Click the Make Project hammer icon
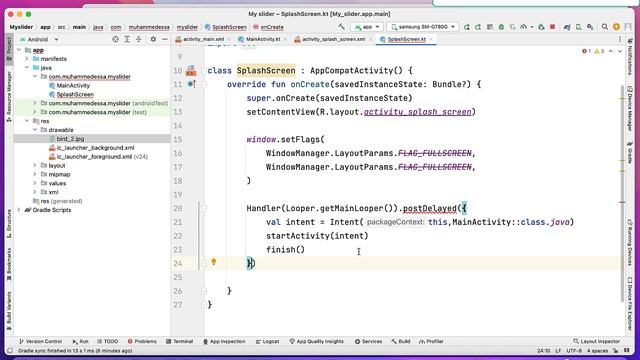The image size is (640, 360). (341, 27)
